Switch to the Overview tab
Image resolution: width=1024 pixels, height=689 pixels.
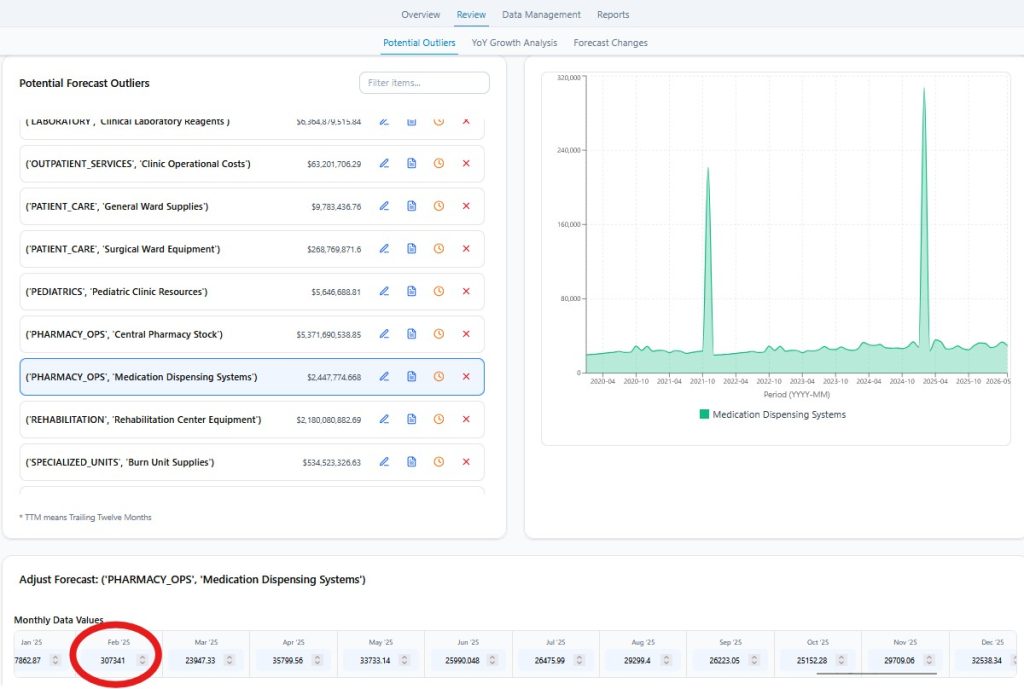421,14
